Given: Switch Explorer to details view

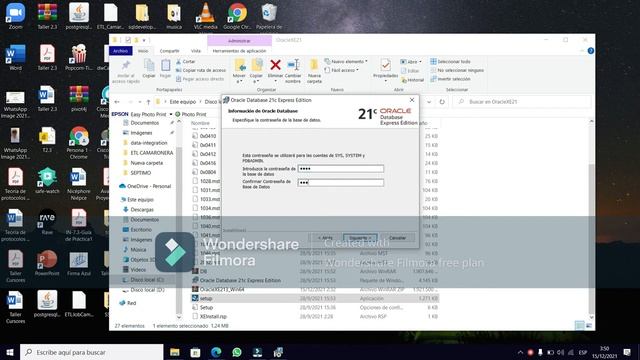Looking at the screenshot, I should coord(580,326).
